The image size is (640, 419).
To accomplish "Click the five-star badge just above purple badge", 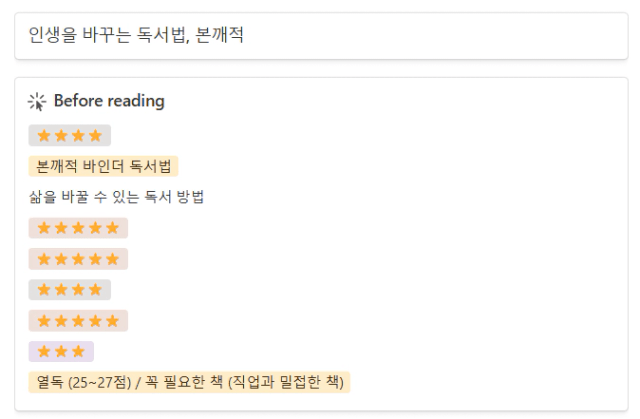I will point(78,321).
